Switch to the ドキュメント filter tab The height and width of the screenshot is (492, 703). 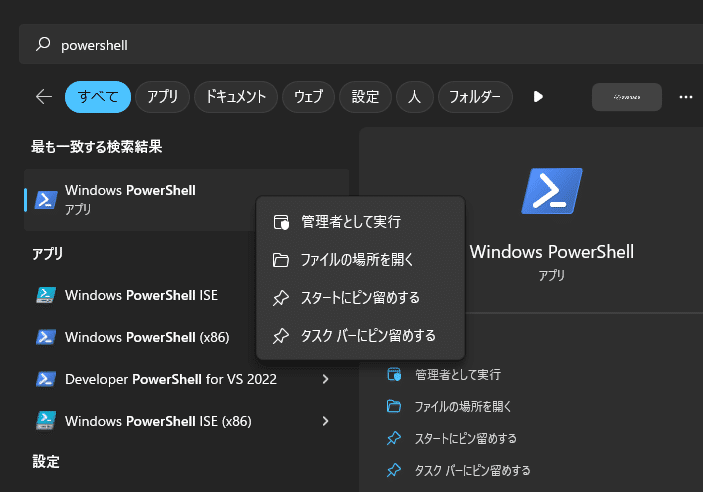point(236,97)
